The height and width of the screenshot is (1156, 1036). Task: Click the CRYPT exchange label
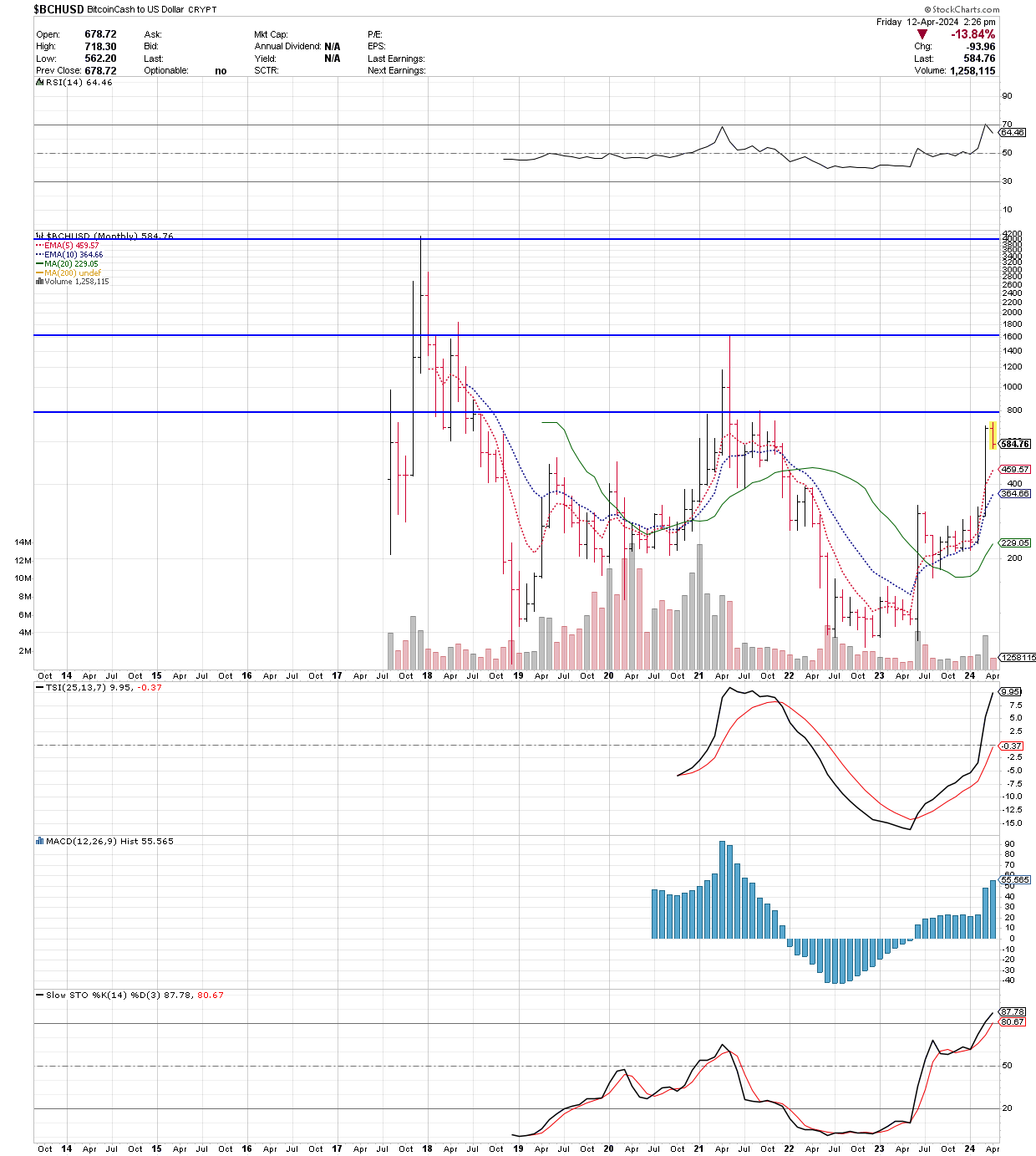coord(202,10)
